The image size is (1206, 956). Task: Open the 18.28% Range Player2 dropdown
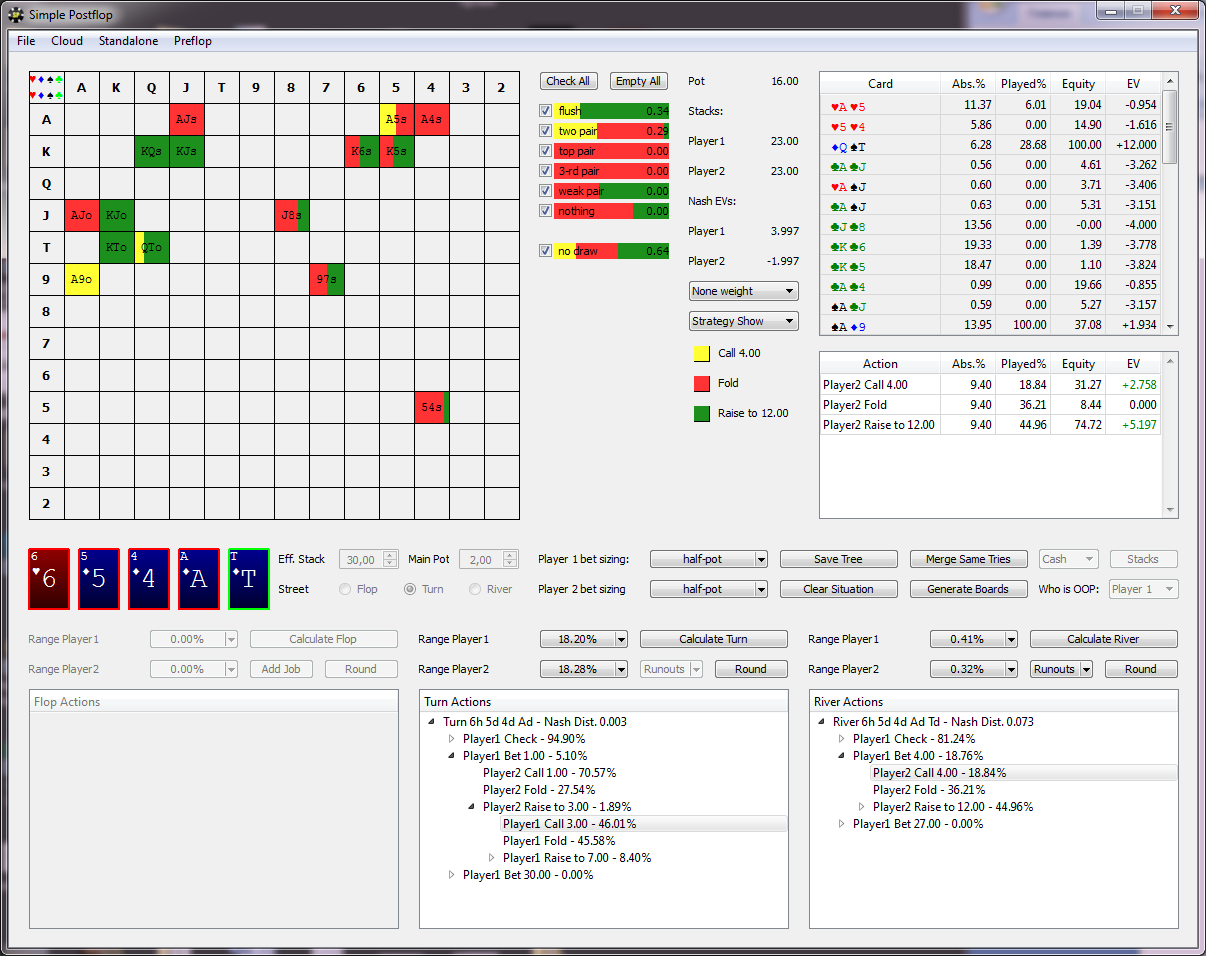(x=584, y=669)
